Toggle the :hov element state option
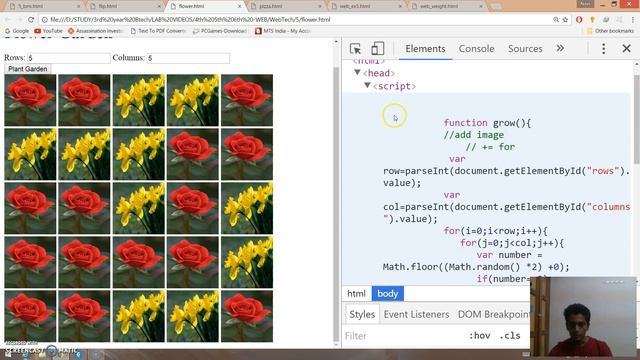Screen dimensions: 640x360 click(479, 336)
